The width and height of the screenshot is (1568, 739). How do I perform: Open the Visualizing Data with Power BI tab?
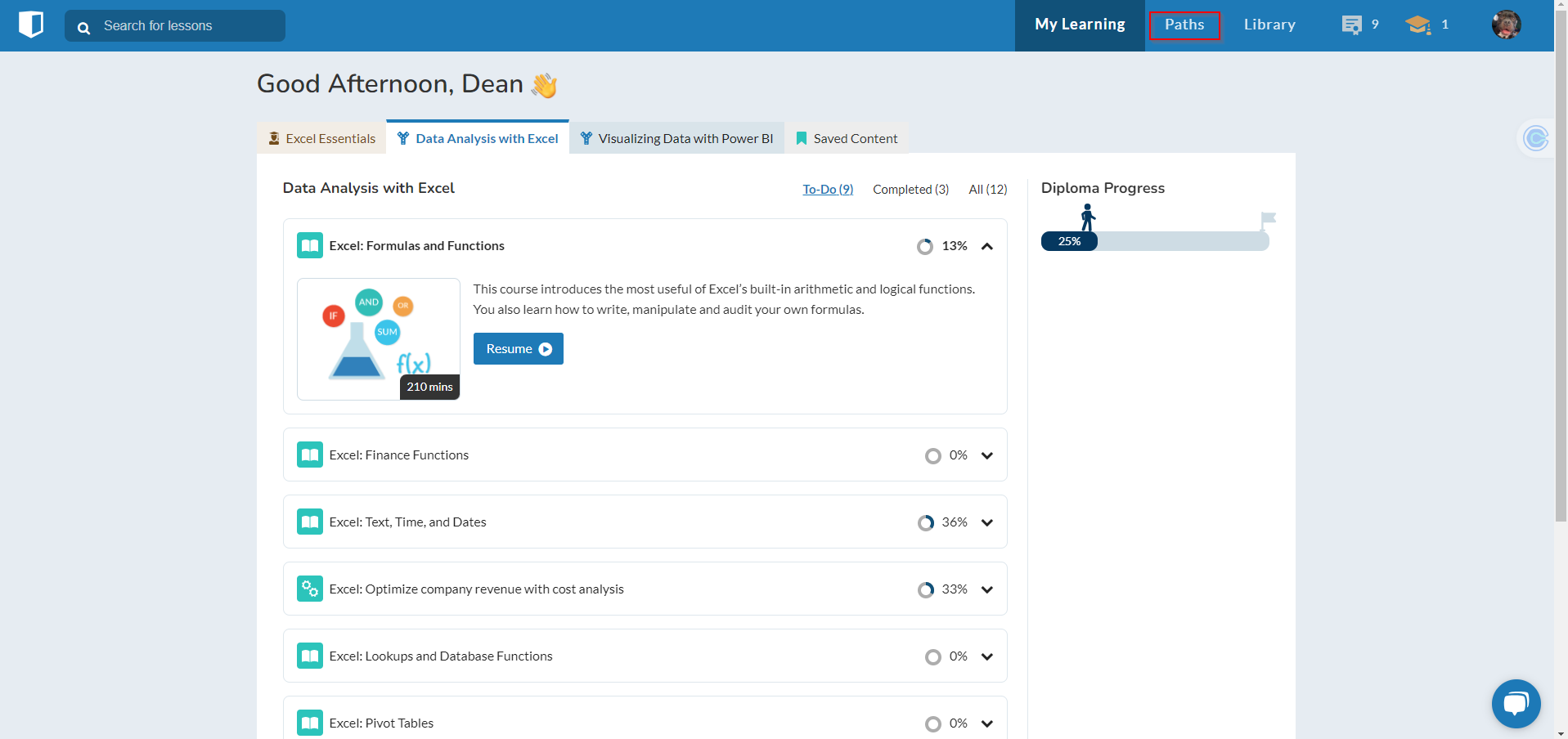coord(676,138)
